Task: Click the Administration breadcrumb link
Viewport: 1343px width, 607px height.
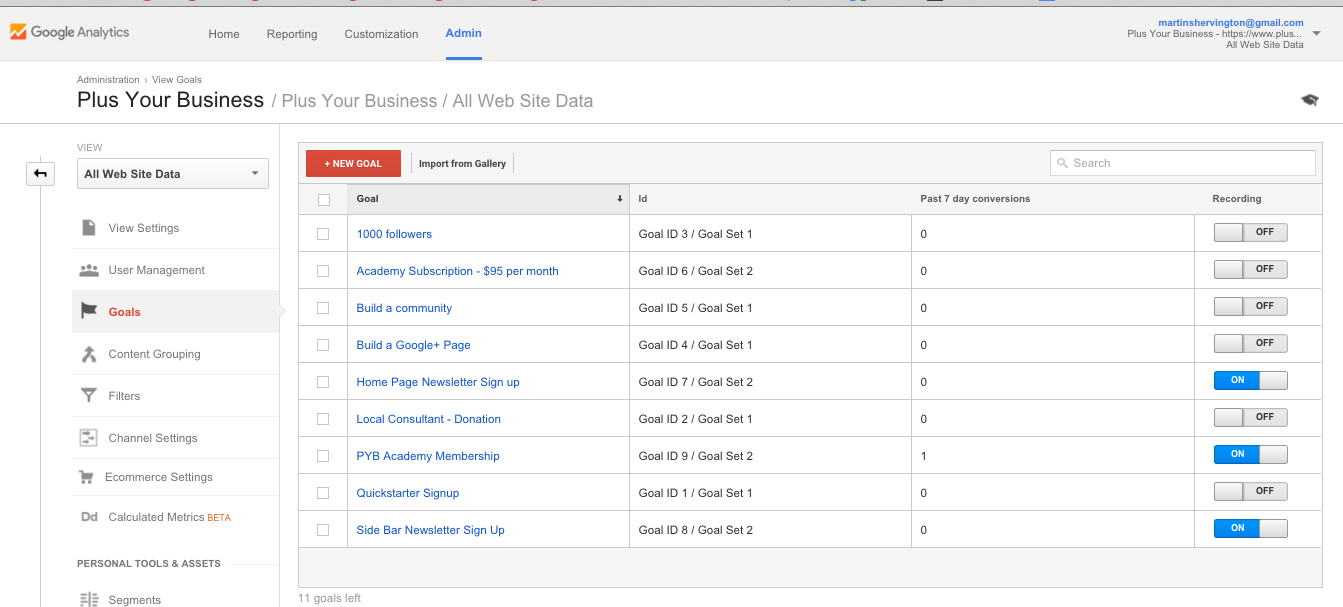Action: 108,80
